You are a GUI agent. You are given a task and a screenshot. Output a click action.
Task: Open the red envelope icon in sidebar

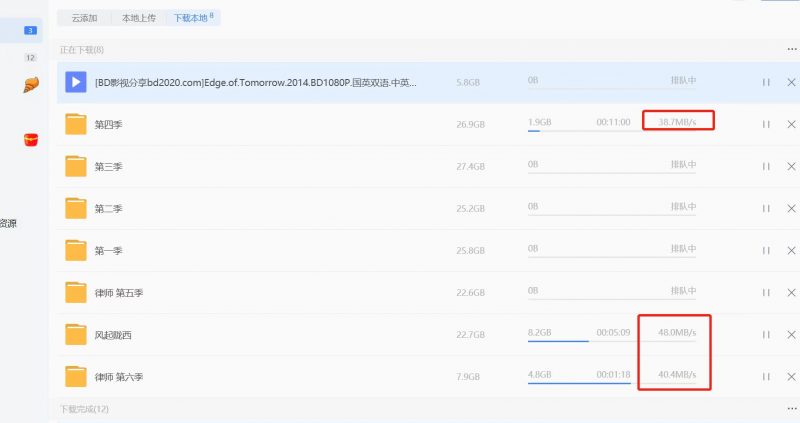tap(31, 140)
